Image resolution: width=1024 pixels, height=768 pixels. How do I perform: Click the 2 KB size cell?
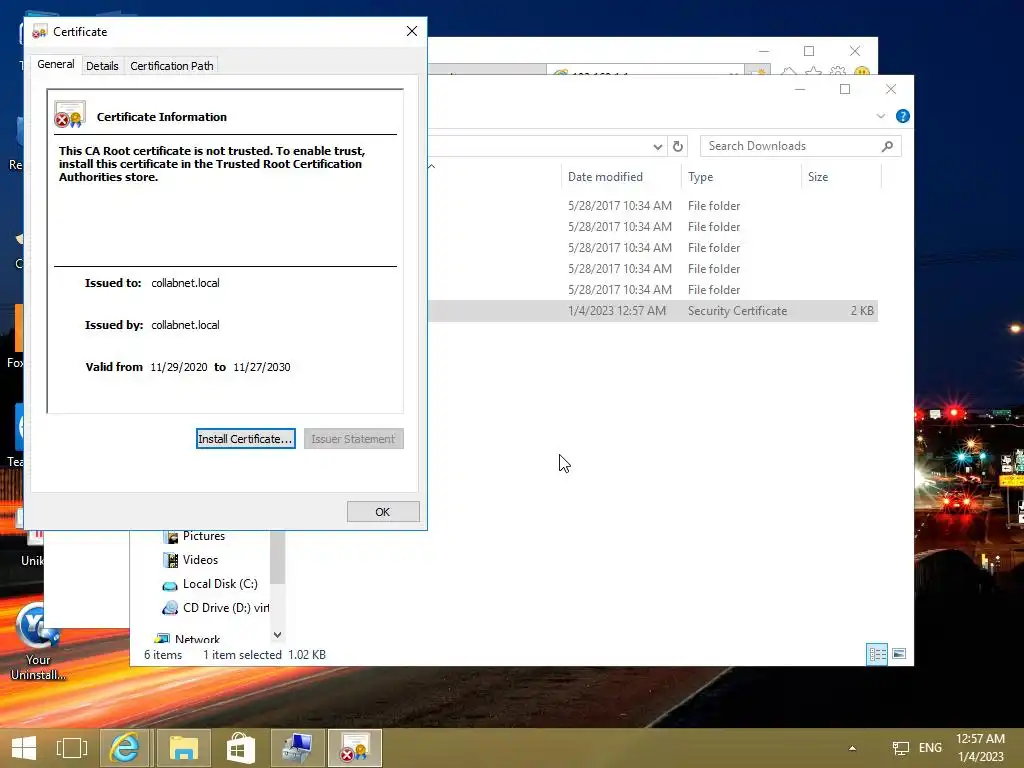(x=862, y=311)
